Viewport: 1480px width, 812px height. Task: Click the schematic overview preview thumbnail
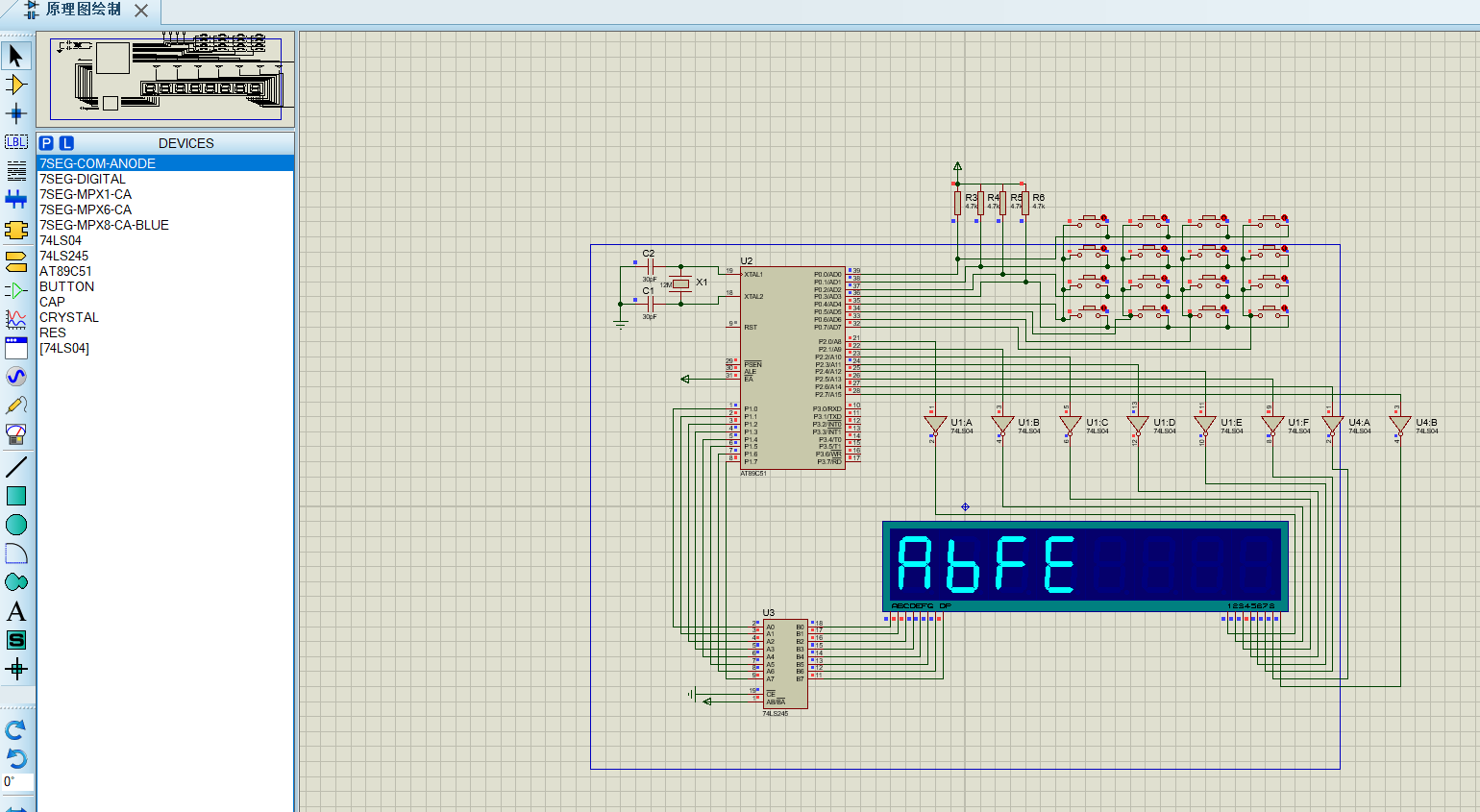[x=163, y=77]
